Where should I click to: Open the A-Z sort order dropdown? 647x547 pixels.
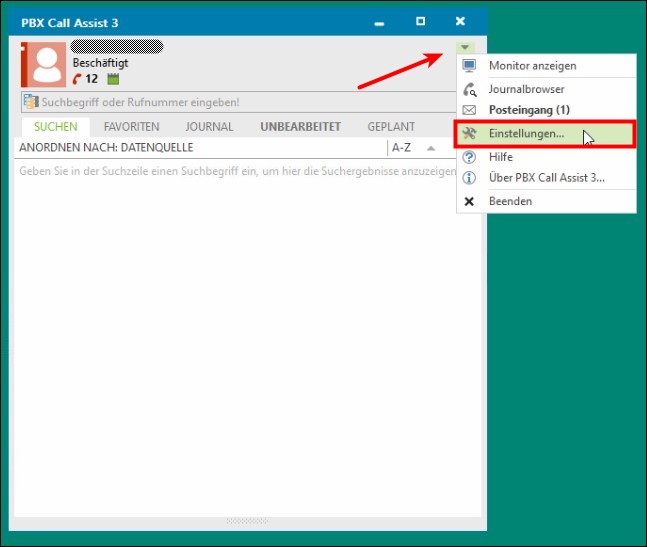tap(402, 148)
